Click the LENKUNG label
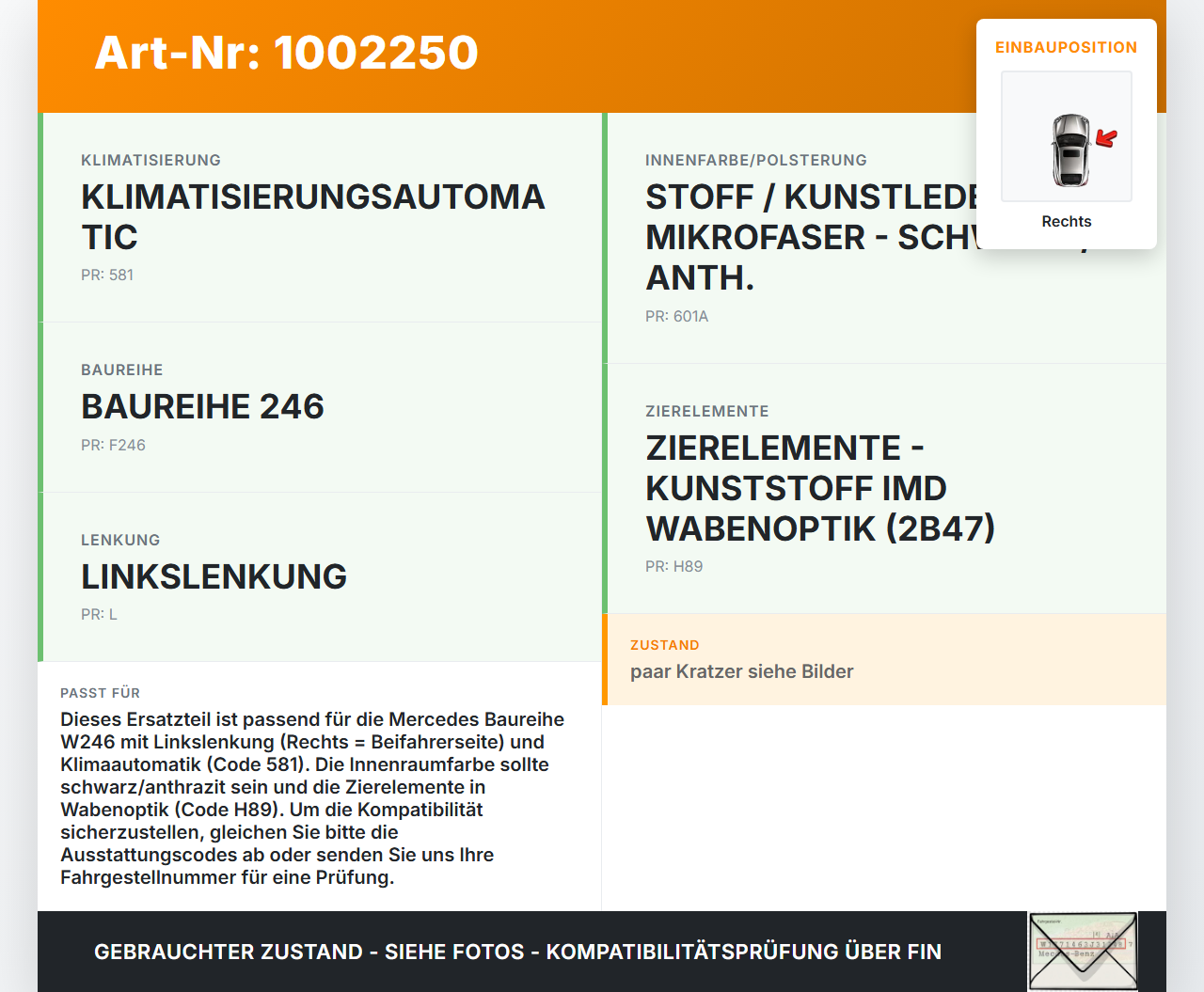 120,540
